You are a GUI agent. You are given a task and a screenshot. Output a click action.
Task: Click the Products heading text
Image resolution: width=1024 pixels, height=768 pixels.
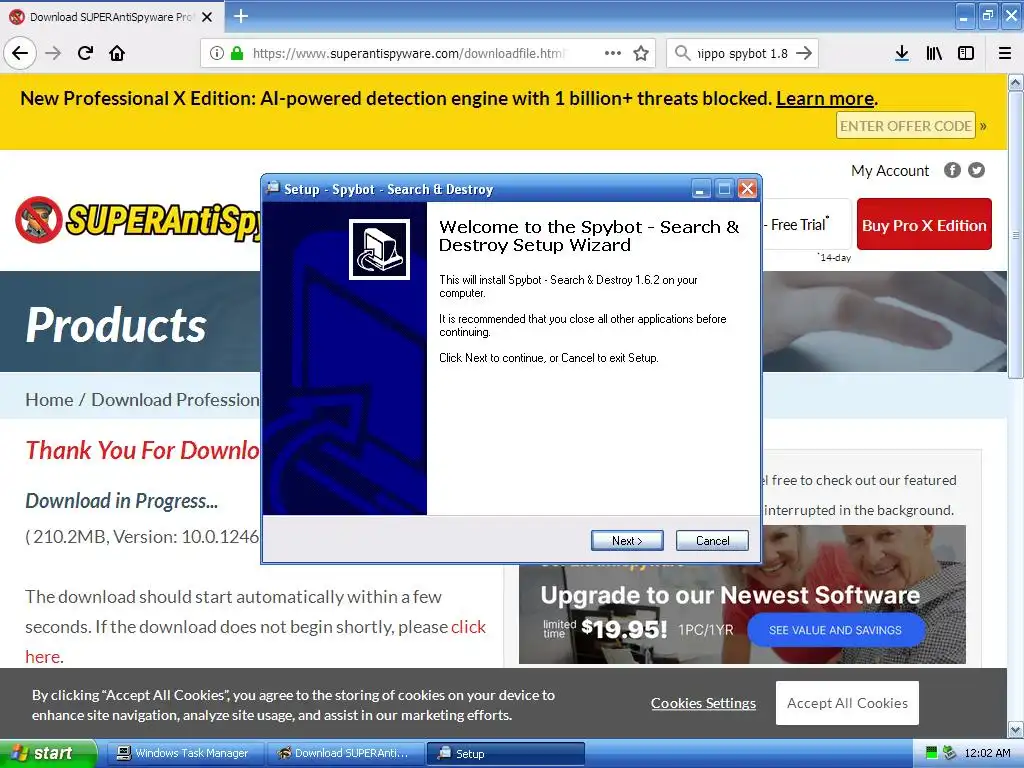click(x=116, y=325)
